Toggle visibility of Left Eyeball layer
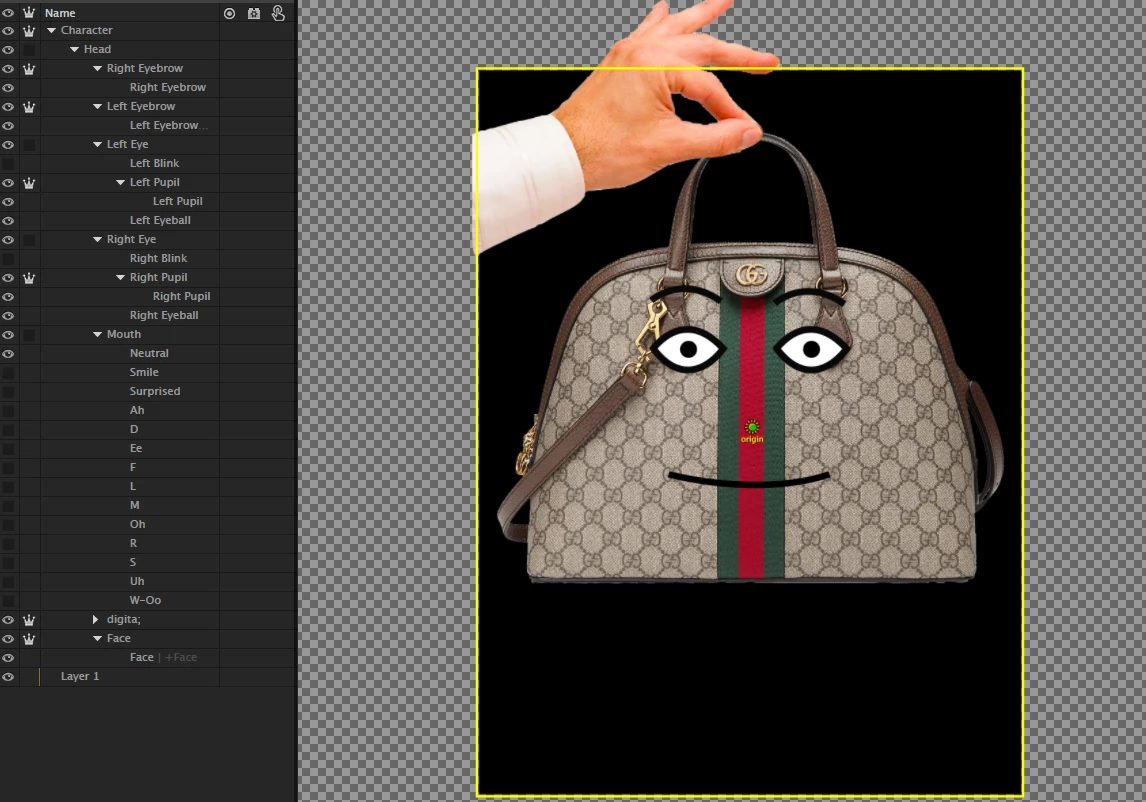Viewport: 1146px width, 802px height. (8, 221)
